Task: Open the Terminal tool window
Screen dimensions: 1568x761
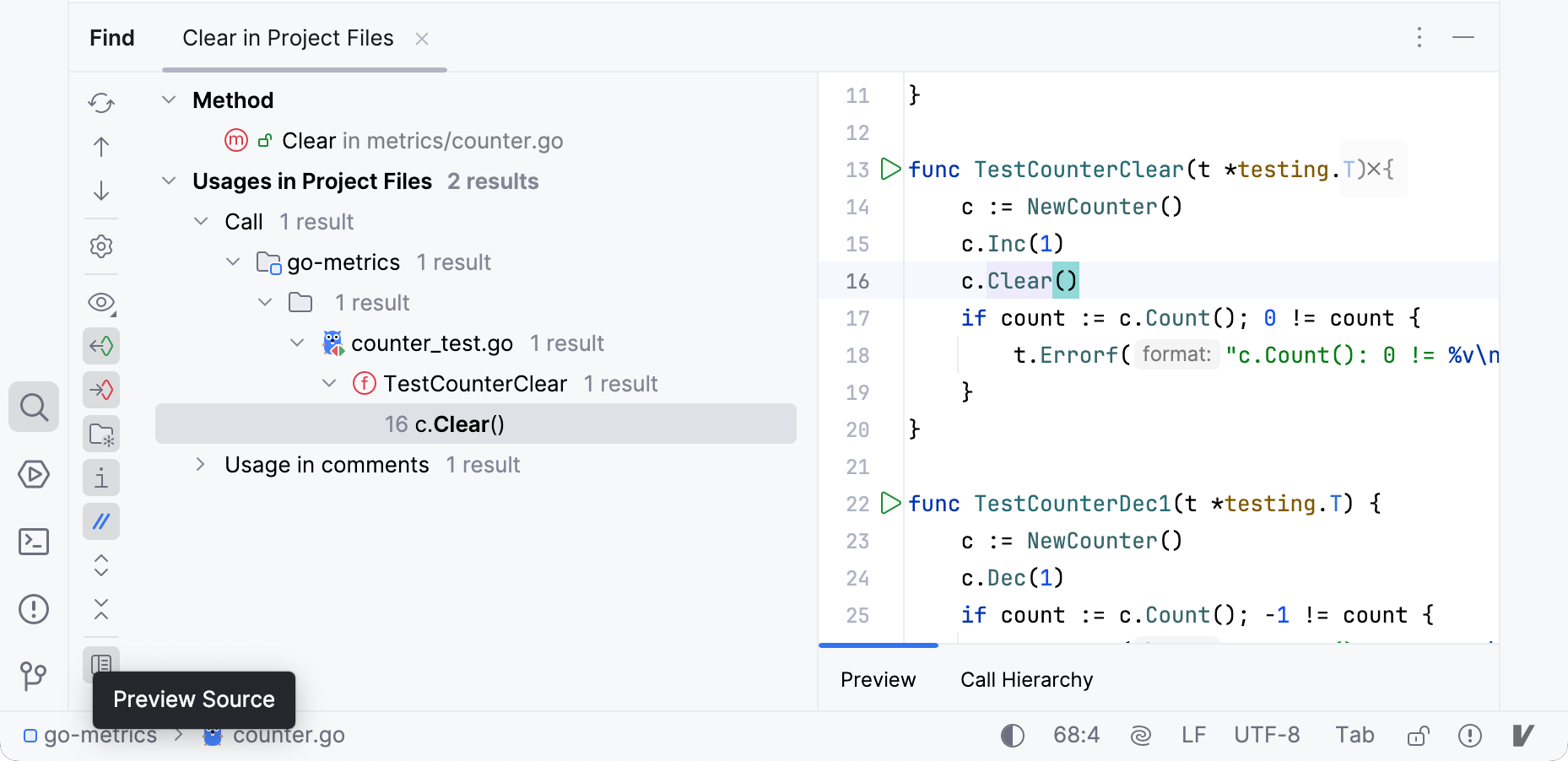Action: click(34, 542)
